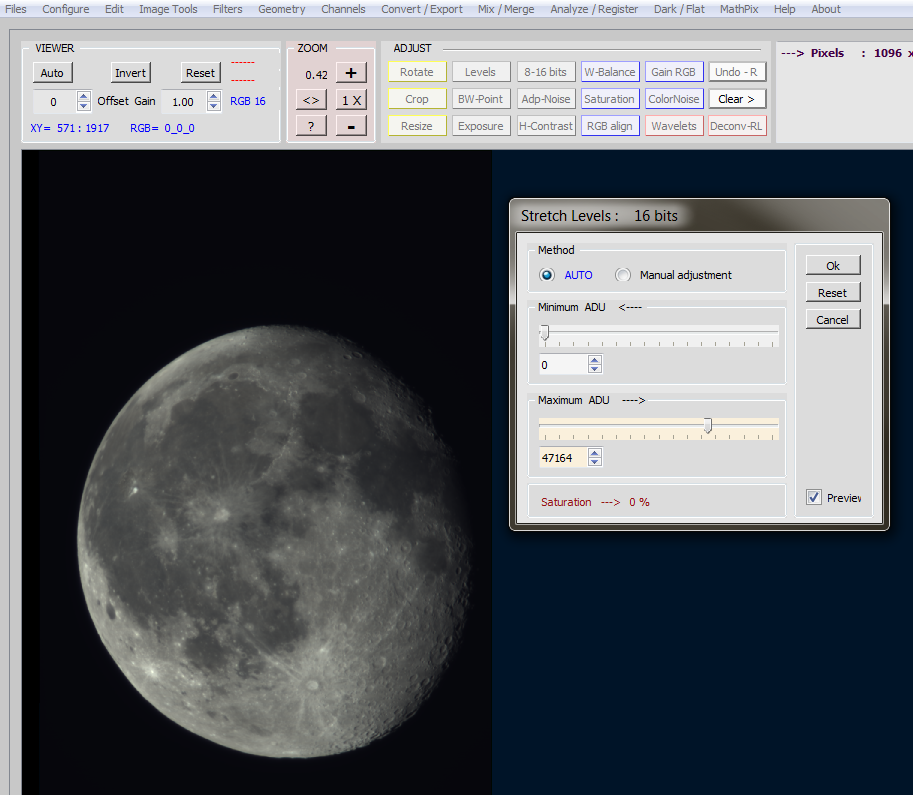913x795 pixels.
Task: Select the Rotate tool
Action: tap(416, 72)
